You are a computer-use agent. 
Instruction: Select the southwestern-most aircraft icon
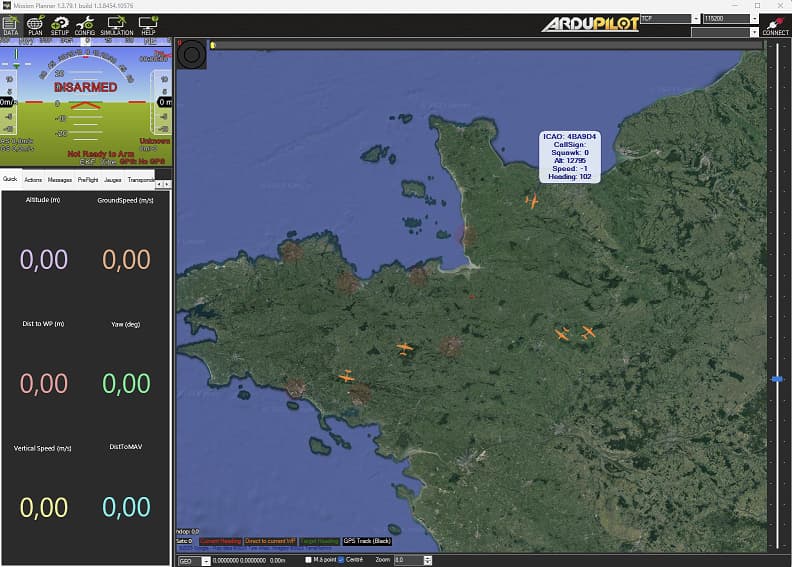(x=346, y=376)
